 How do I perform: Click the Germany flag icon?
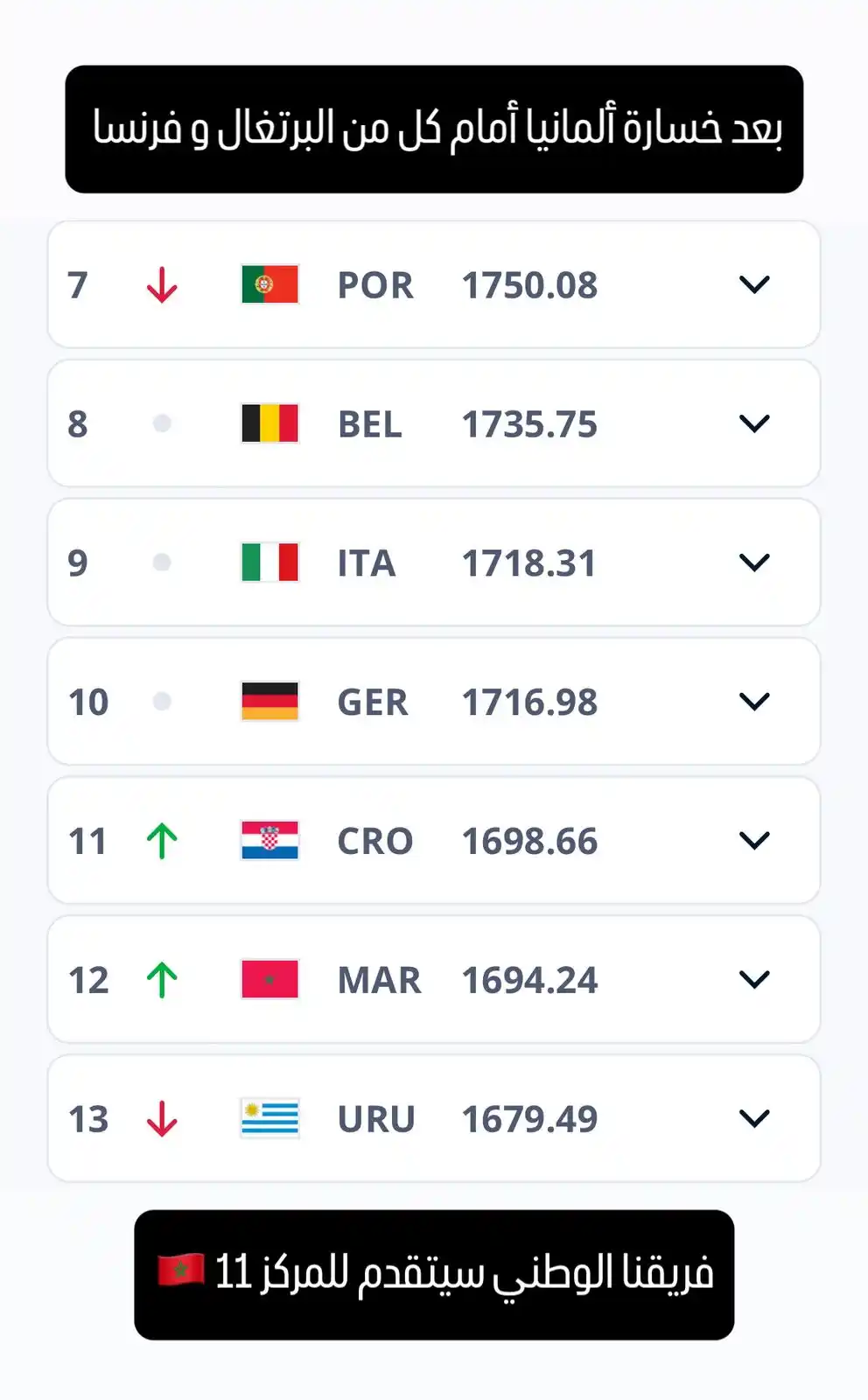coord(269,702)
